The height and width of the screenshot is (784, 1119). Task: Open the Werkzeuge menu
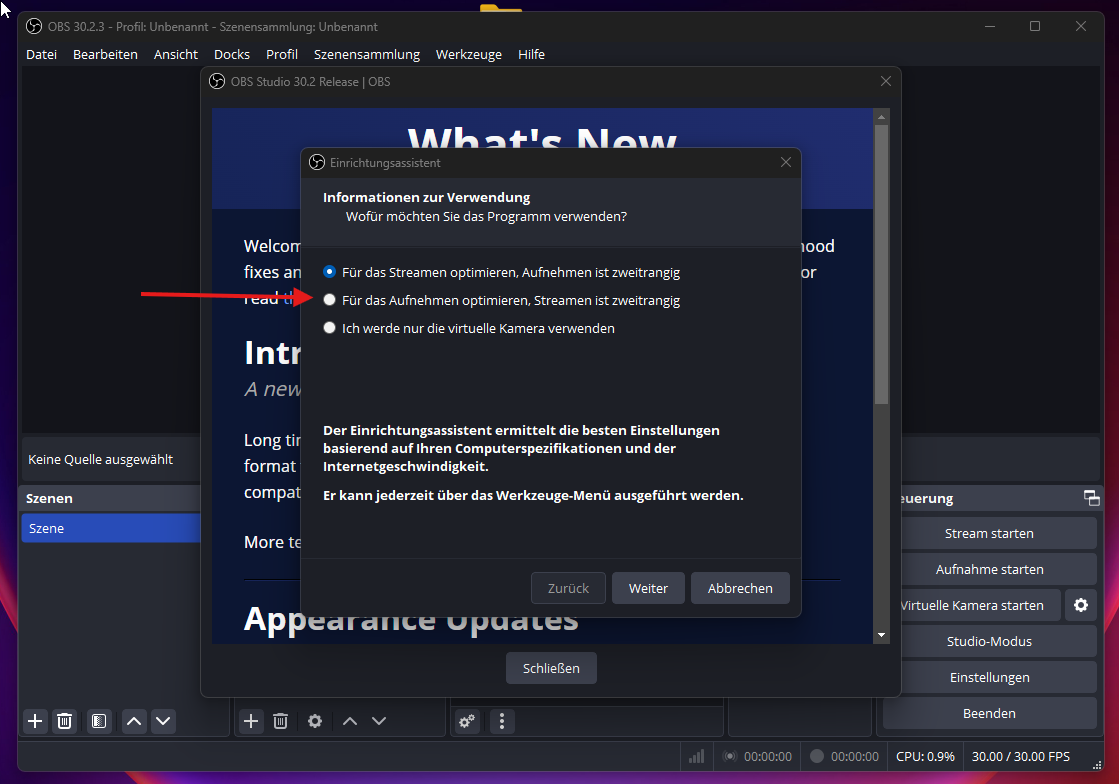click(x=469, y=54)
